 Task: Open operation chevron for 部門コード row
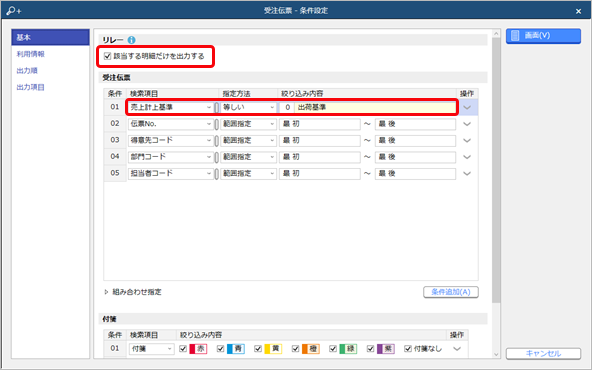(467, 157)
